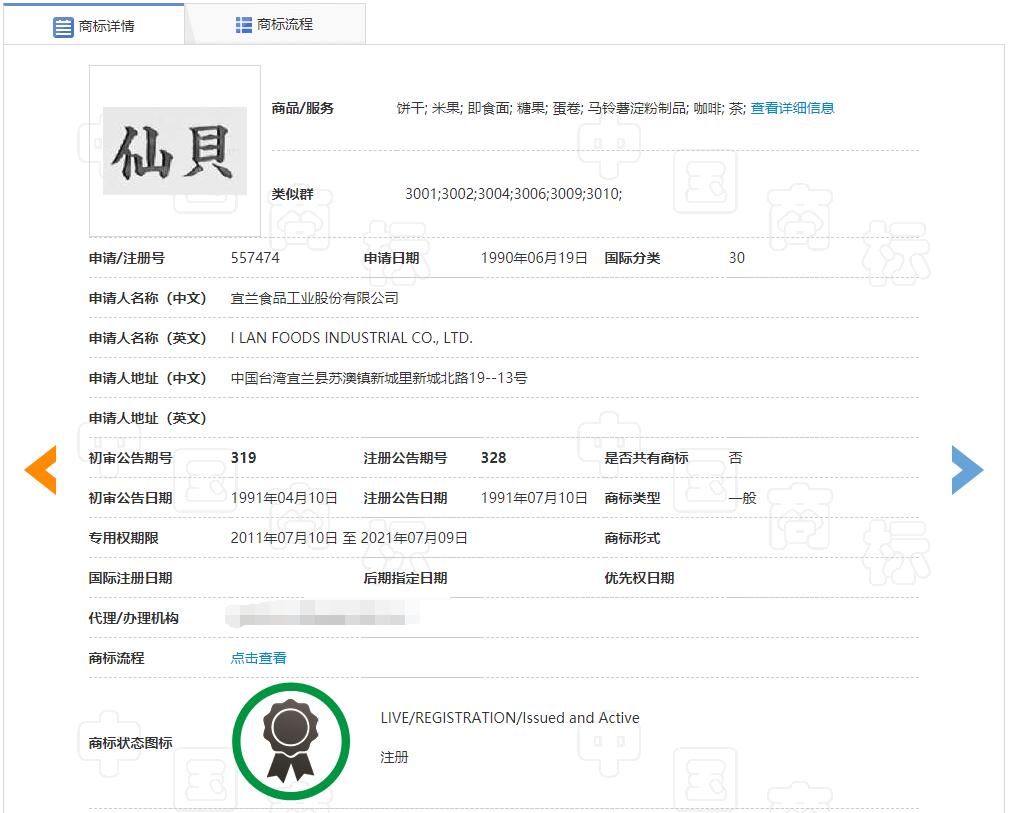The height and width of the screenshot is (813, 1013).
Task: Select registration announcement date 1991年07月10日
Action: pos(534,498)
